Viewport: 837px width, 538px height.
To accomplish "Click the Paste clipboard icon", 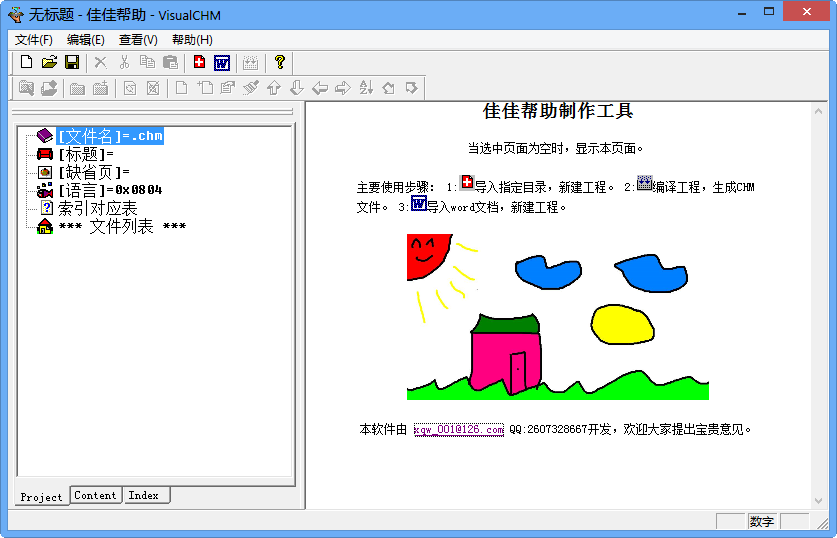I will point(170,62).
